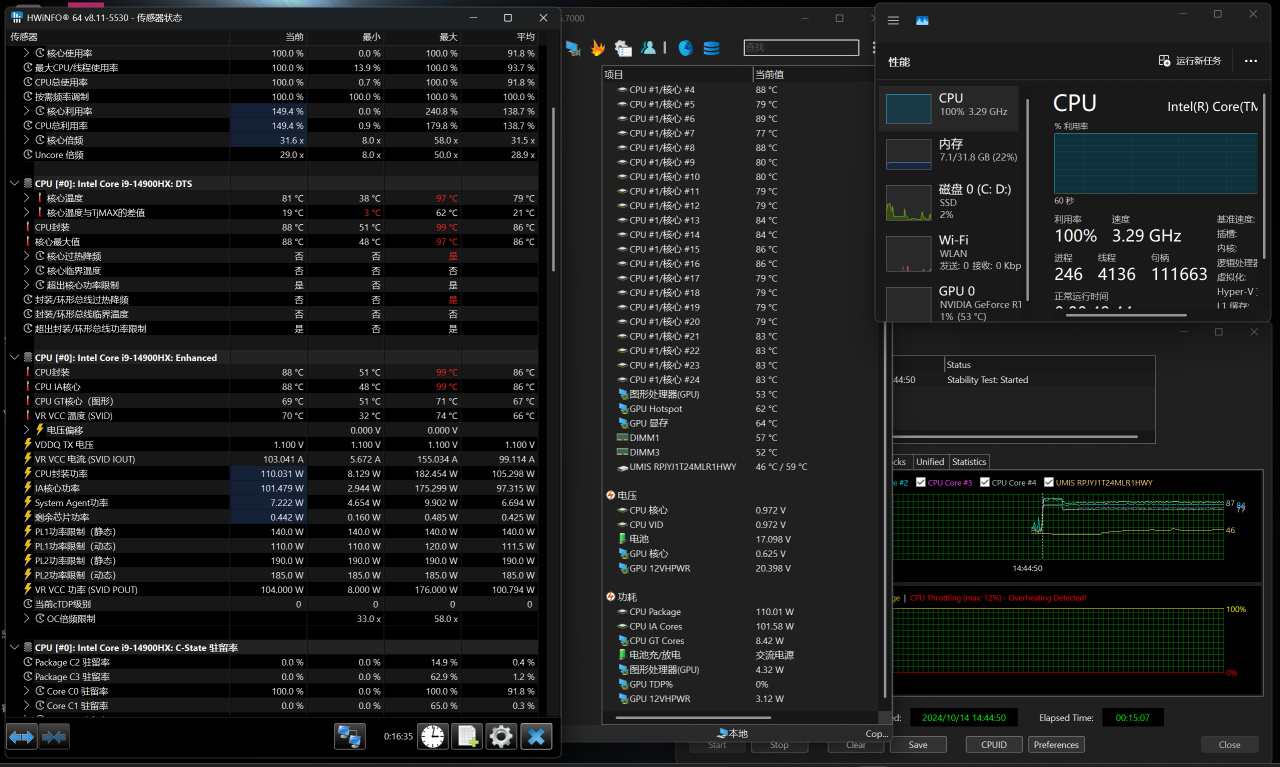
Task: Click the log file icon with plus
Action: [467, 737]
